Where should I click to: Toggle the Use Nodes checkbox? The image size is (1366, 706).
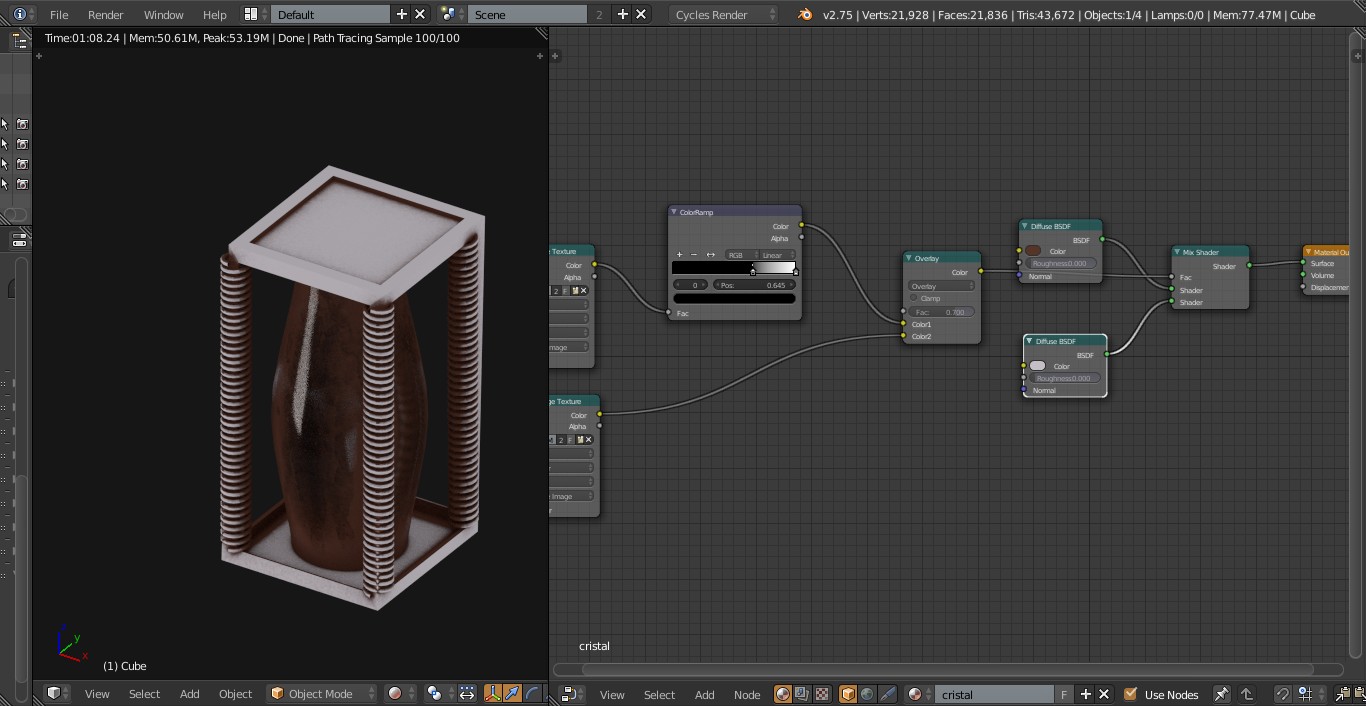(1131, 694)
